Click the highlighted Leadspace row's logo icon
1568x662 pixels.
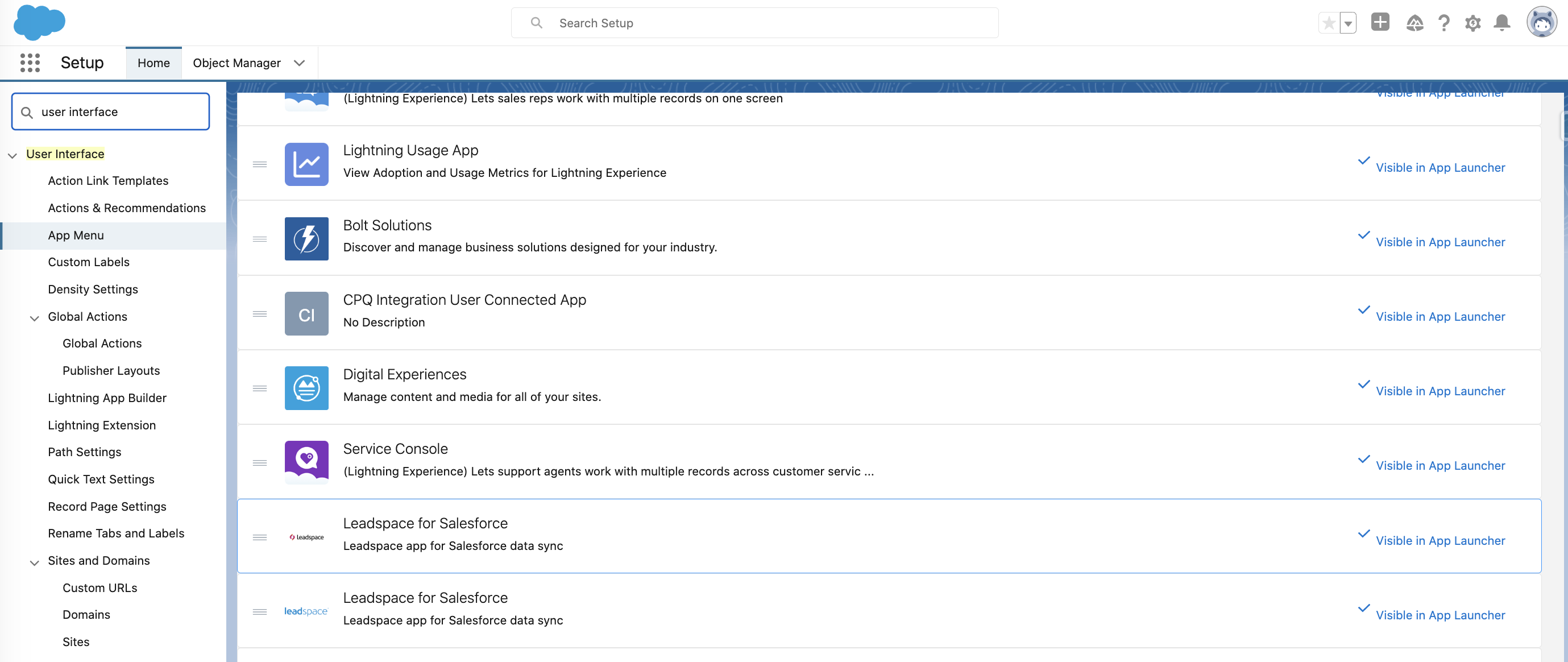[x=306, y=537]
